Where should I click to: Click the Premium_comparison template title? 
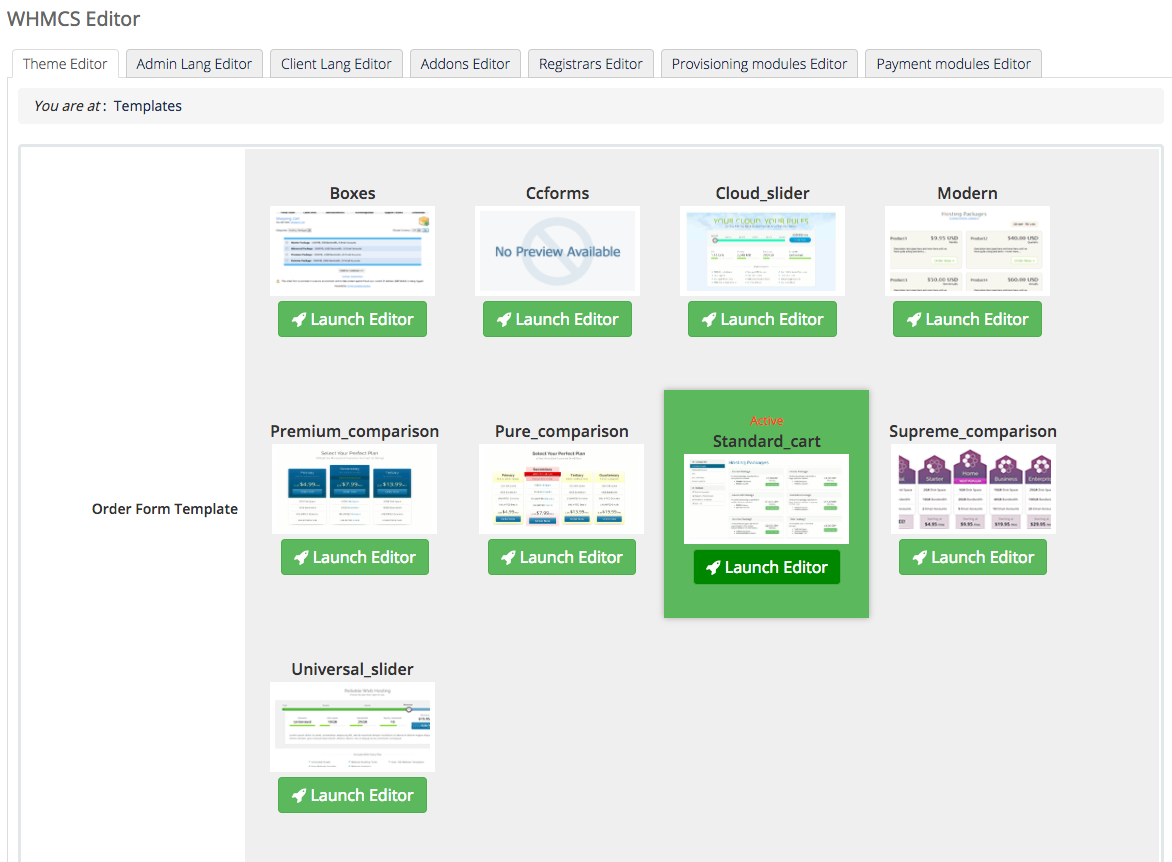tap(354, 431)
